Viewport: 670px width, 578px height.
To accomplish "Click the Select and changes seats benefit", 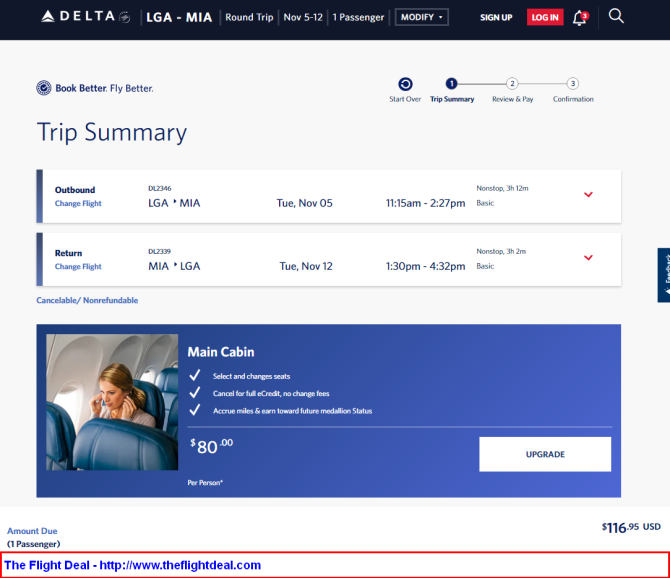I will click(251, 376).
